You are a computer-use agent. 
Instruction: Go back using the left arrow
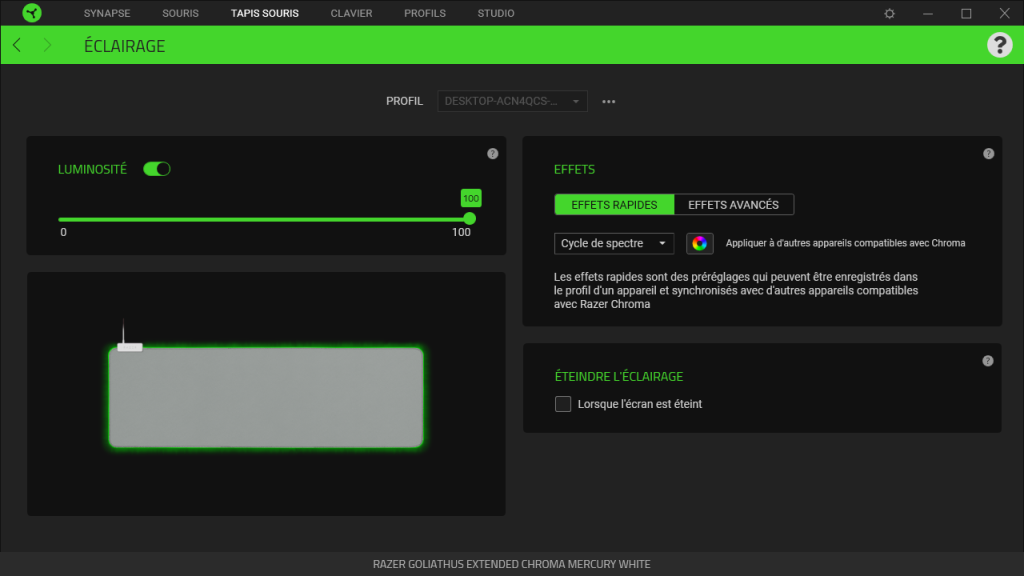click(x=17, y=45)
